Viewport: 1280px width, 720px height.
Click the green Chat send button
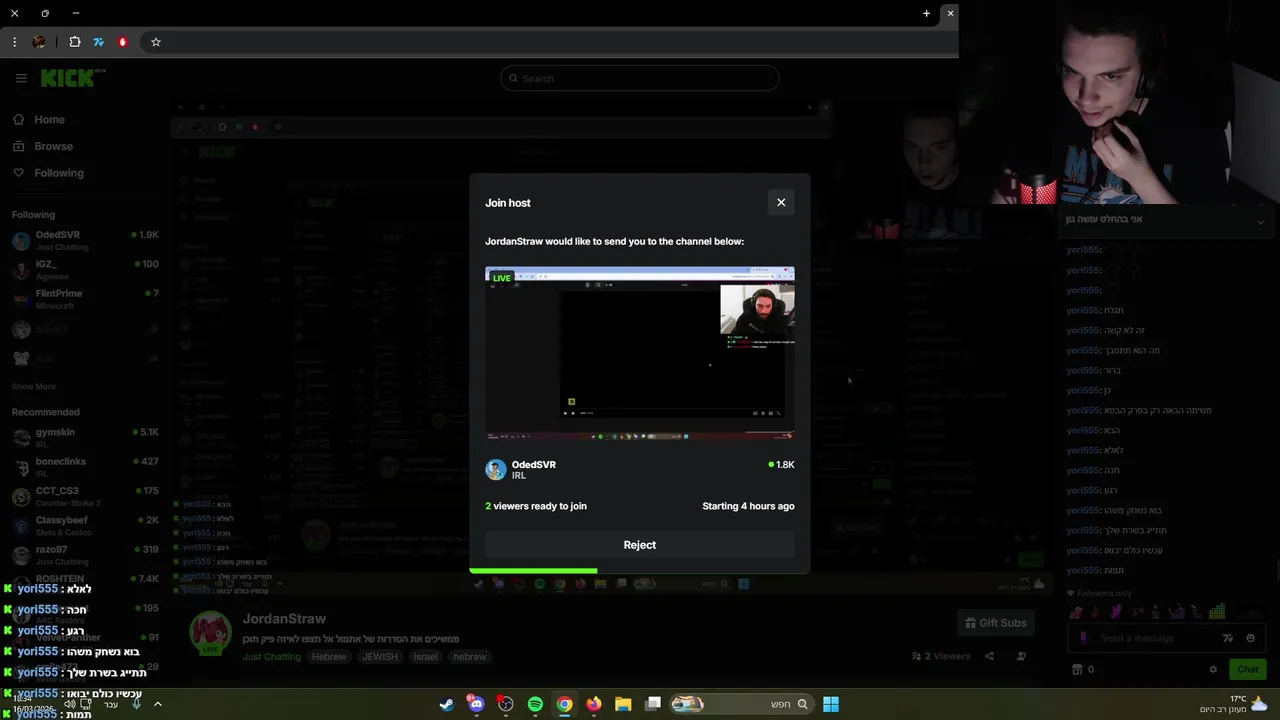[x=1248, y=669]
